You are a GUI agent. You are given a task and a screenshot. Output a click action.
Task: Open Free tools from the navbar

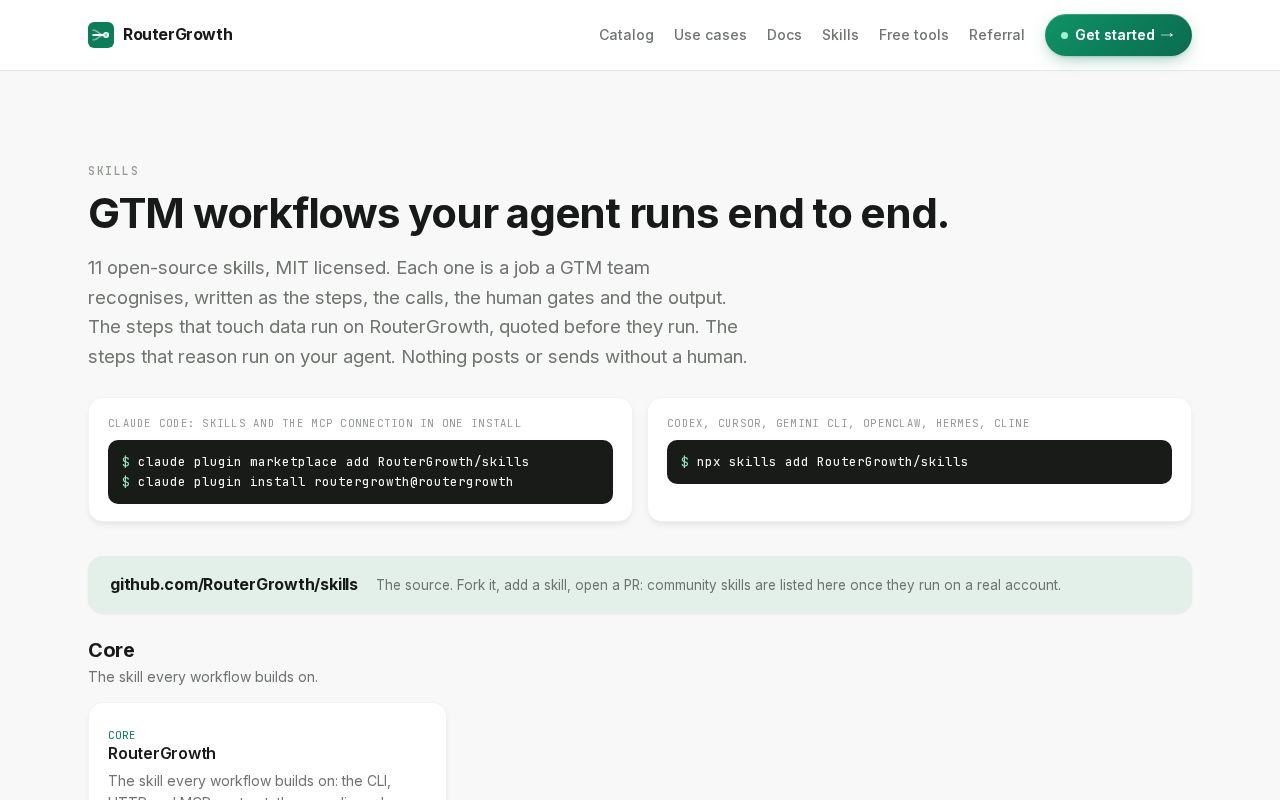[914, 35]
